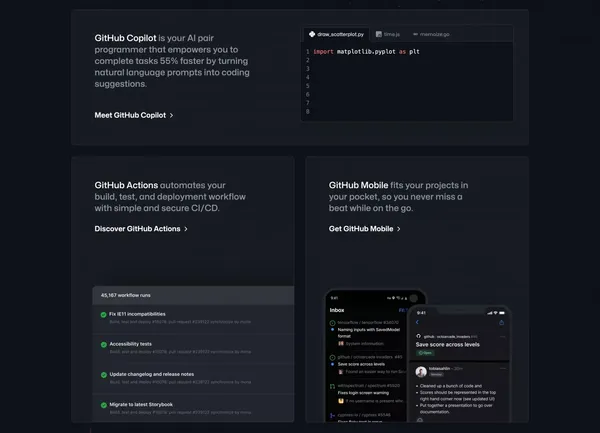Open the Accessibility tests workflow run
600x433 pixels.
tap(193, 348)
